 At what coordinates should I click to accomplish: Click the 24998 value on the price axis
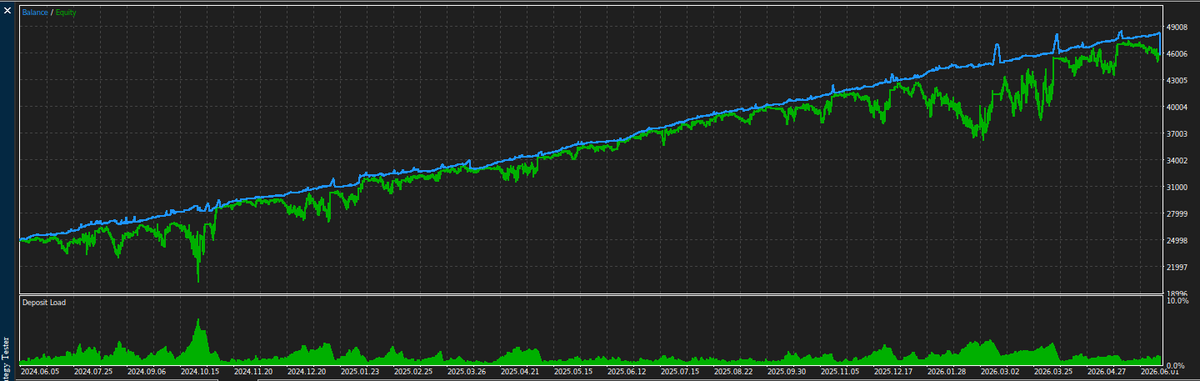pos(1177,240)
